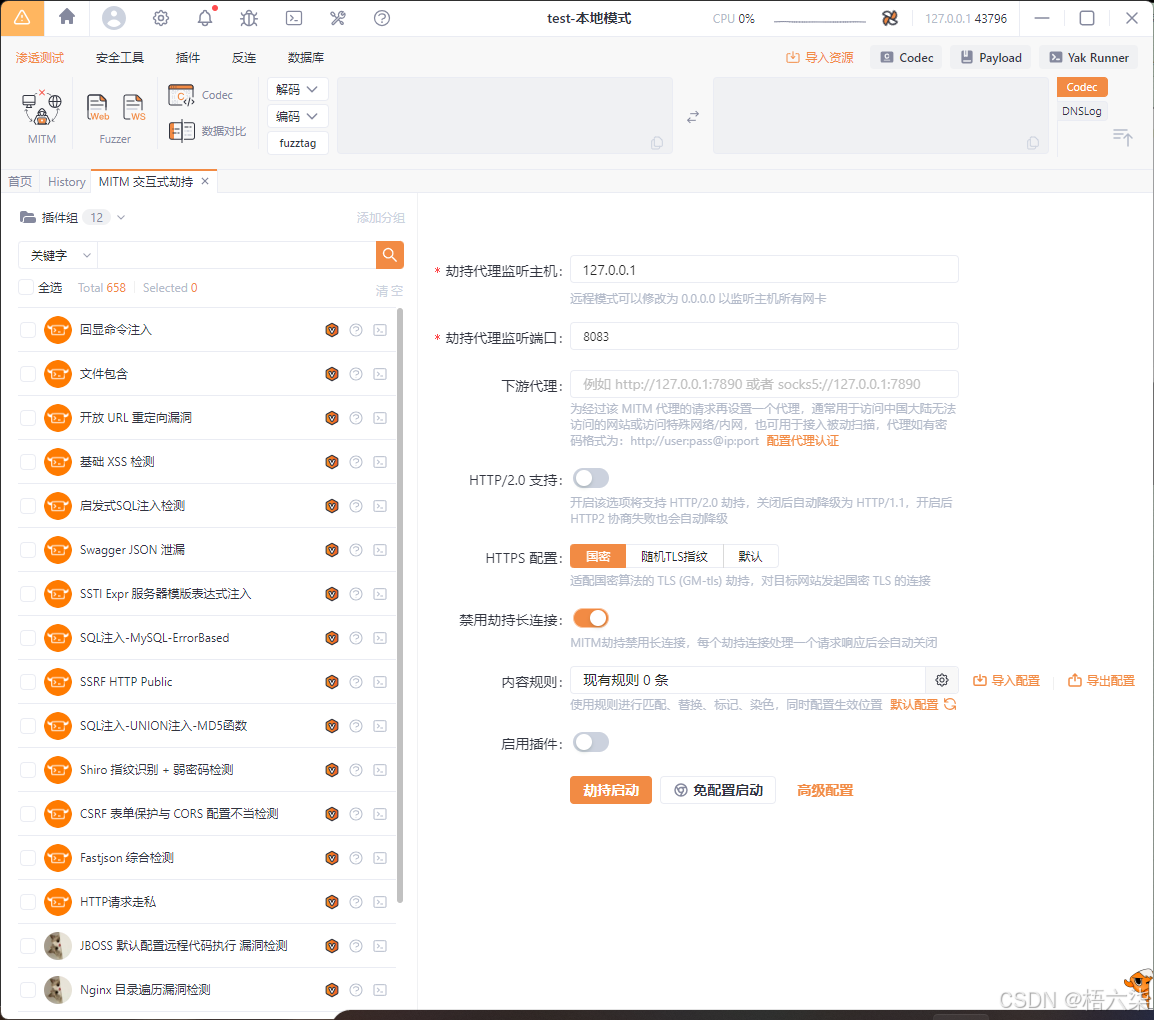The height and width of the screenshot is (1020, 1154).
Task: Open the 高级配置 advanced settings link
Action: point(825,790)
